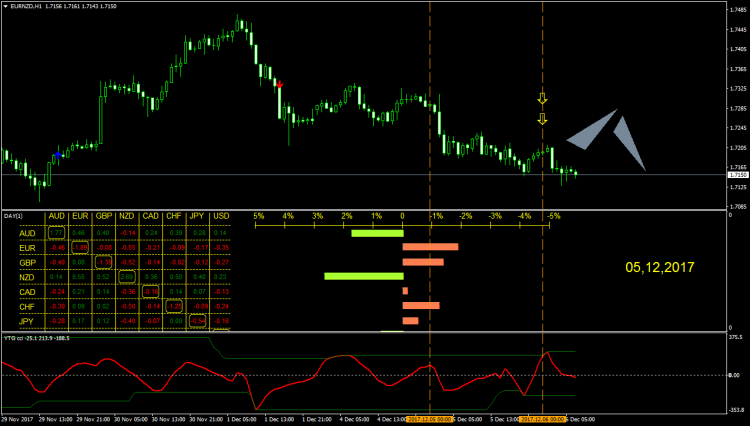Select the 2017.12.06 00:00 time axis label
The image size is (750, 426).
tap(542, 419)
